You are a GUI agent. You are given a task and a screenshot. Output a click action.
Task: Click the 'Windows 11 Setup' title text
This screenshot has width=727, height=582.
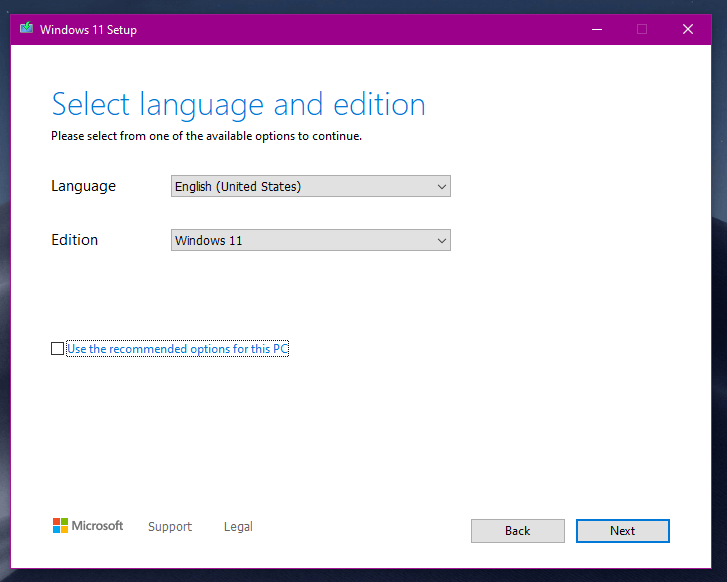tap(88, 30)
